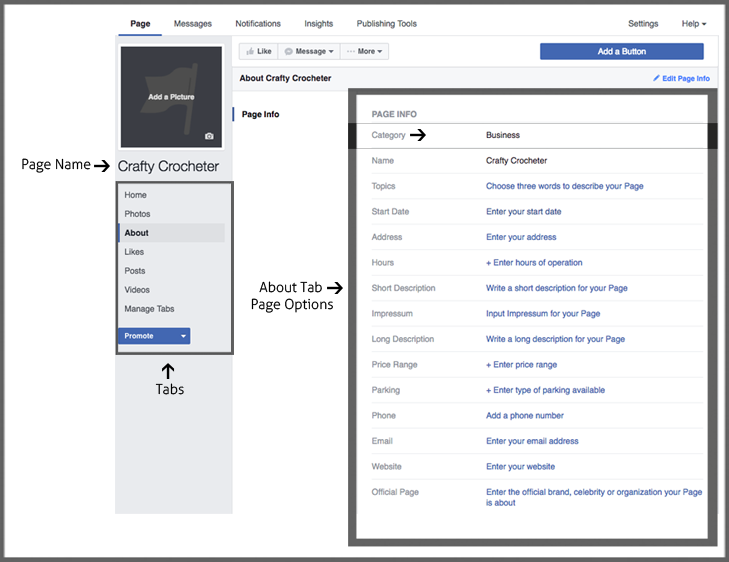Screen dimensions: 729x562
Task: Click the camera icon on profile picture
Action: tap(209, 136)
